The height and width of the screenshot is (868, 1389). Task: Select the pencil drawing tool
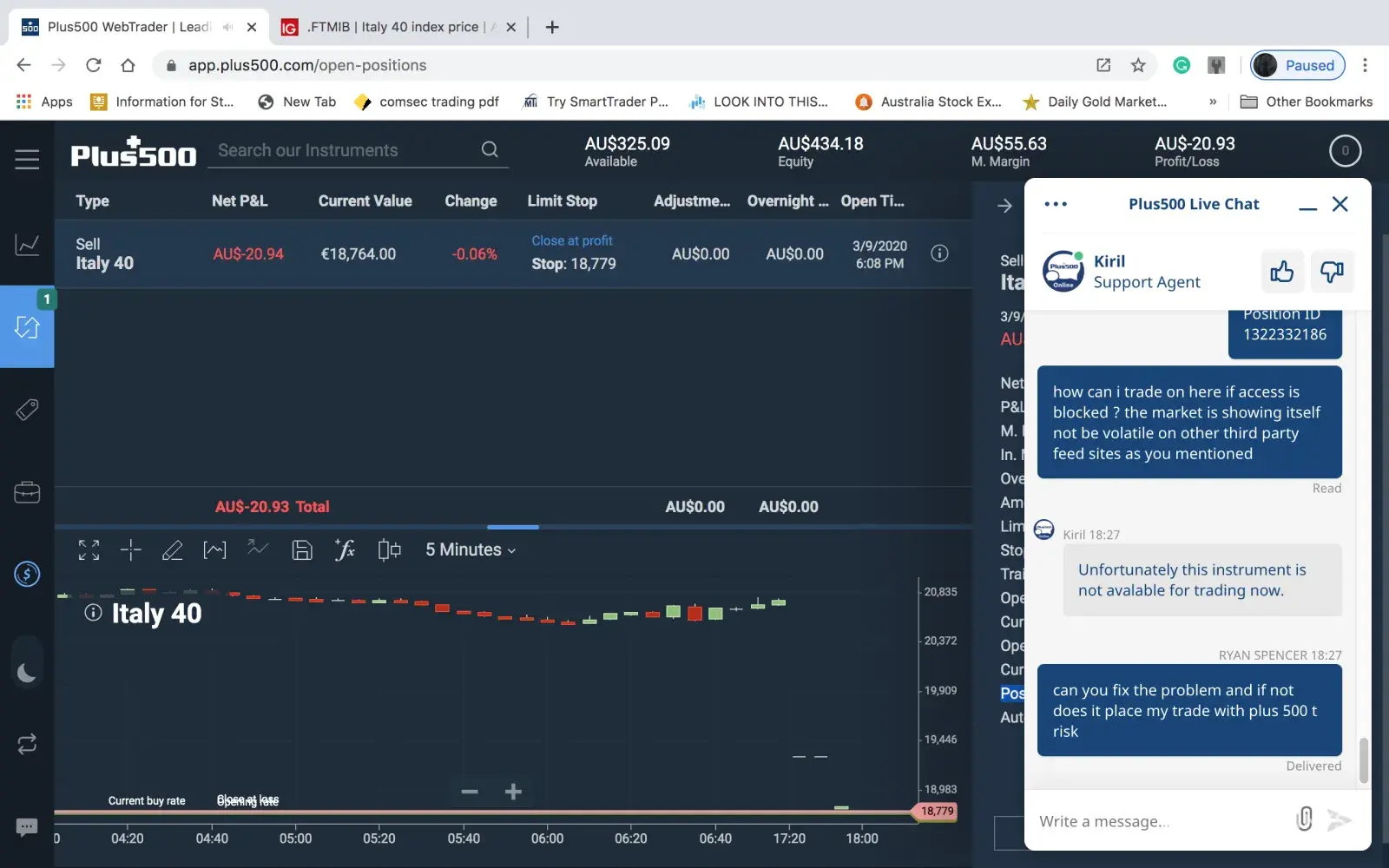172,549
